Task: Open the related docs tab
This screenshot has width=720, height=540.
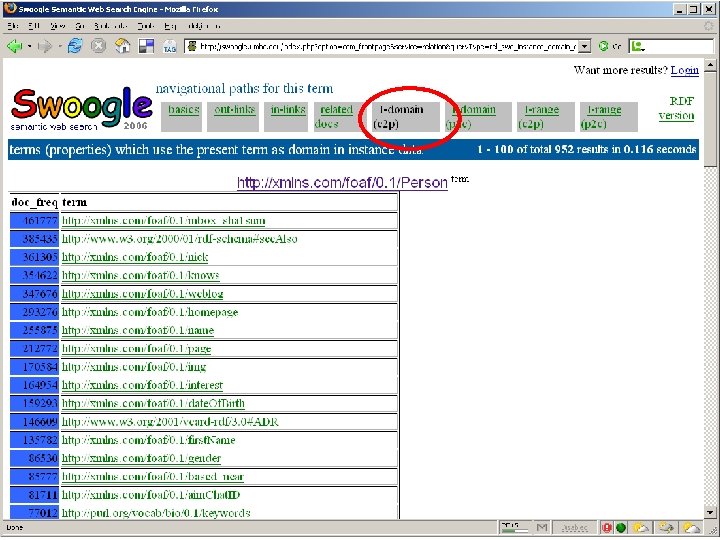Action: [334, 117]
